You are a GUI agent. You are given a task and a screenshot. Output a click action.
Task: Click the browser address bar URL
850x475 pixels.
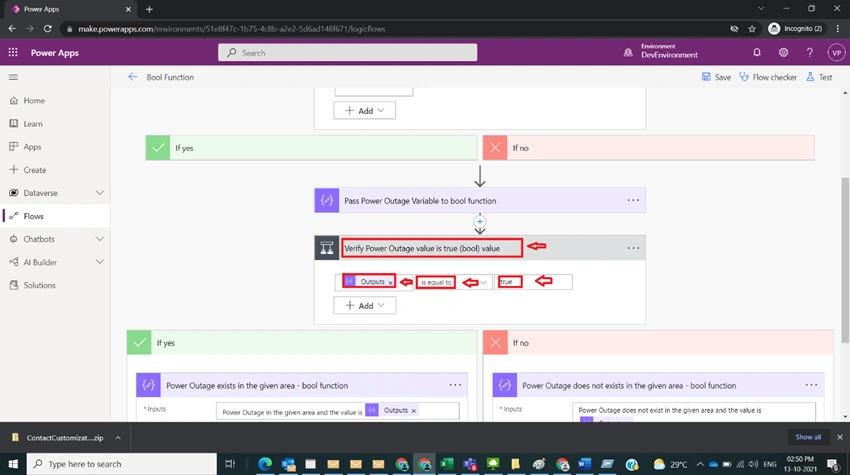click(x=231, y=29)
